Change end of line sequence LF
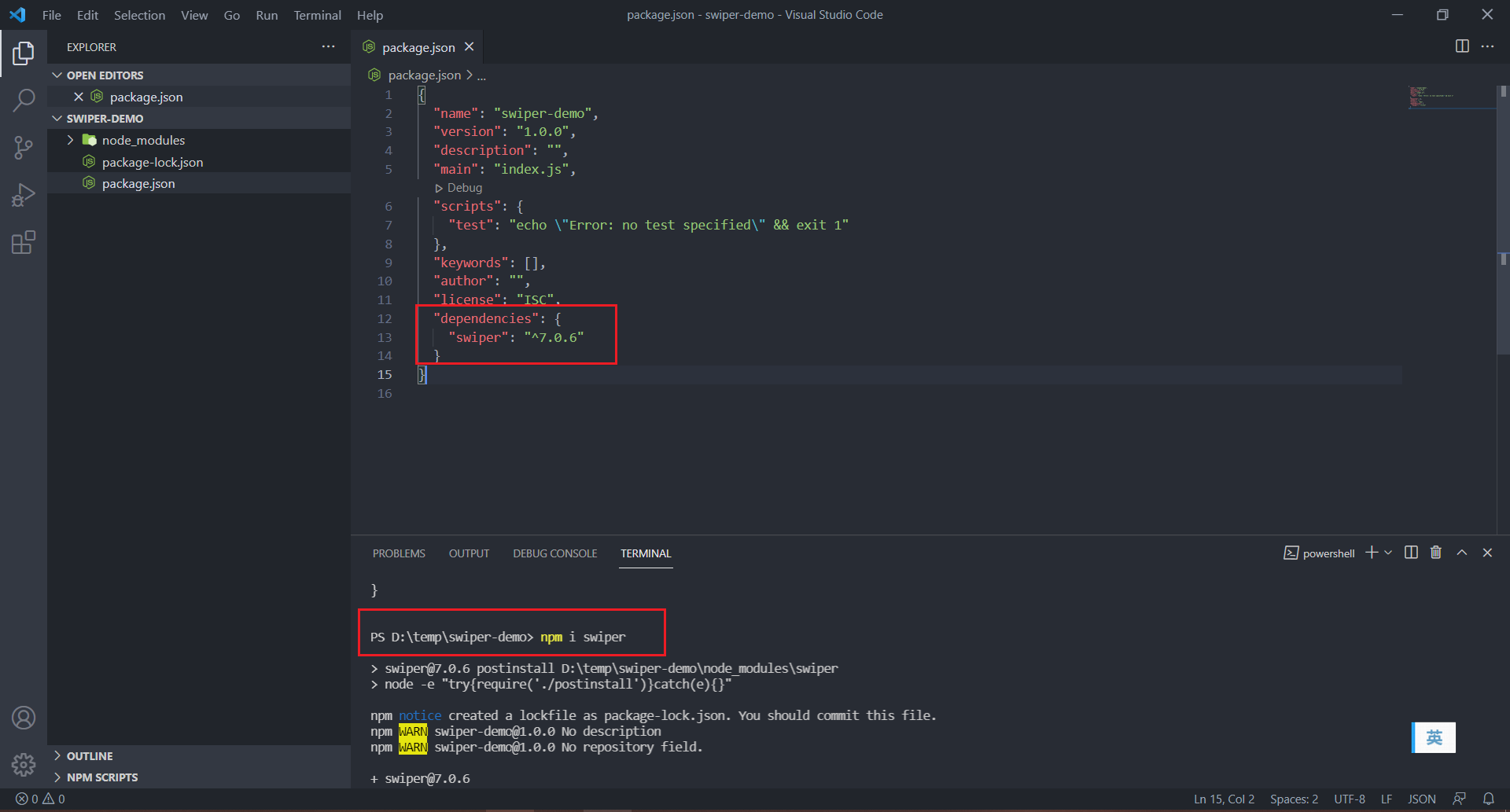1510x812 pixels. [1387, 799]
